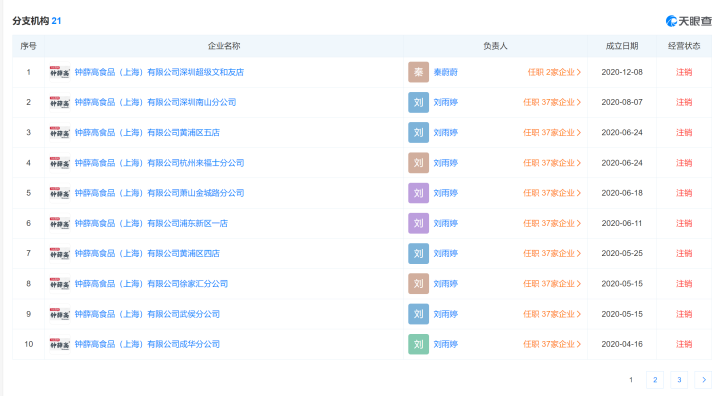
Task: Switch to page 3 of branches
Action: pos(679,379)
